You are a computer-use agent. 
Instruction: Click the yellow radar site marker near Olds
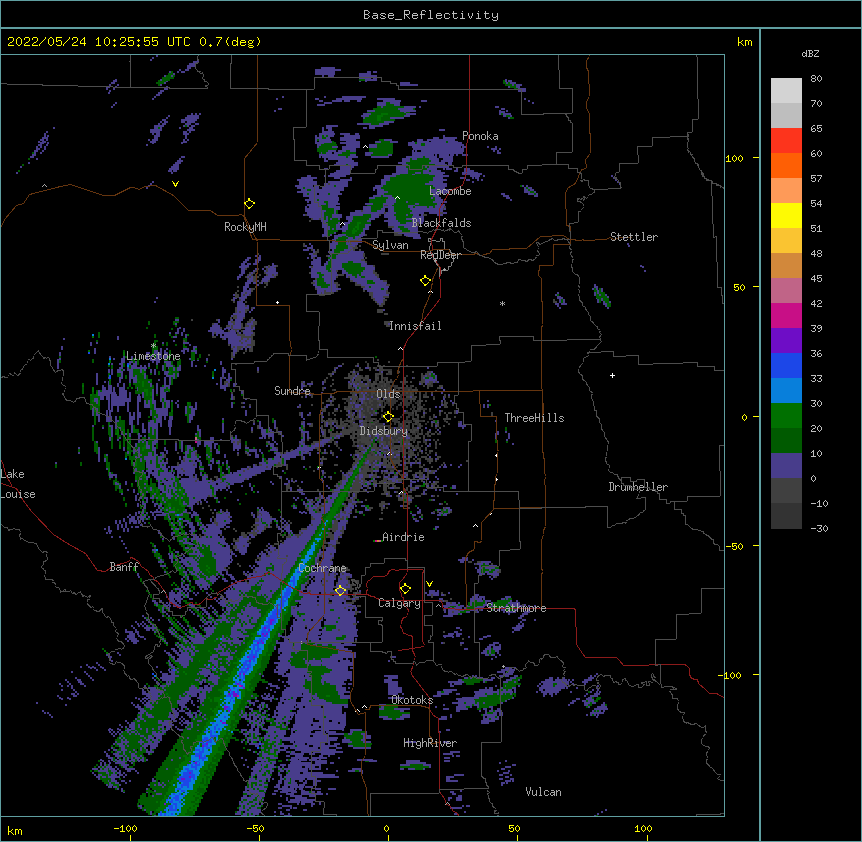pyautogui.click(x=388, y=416)
